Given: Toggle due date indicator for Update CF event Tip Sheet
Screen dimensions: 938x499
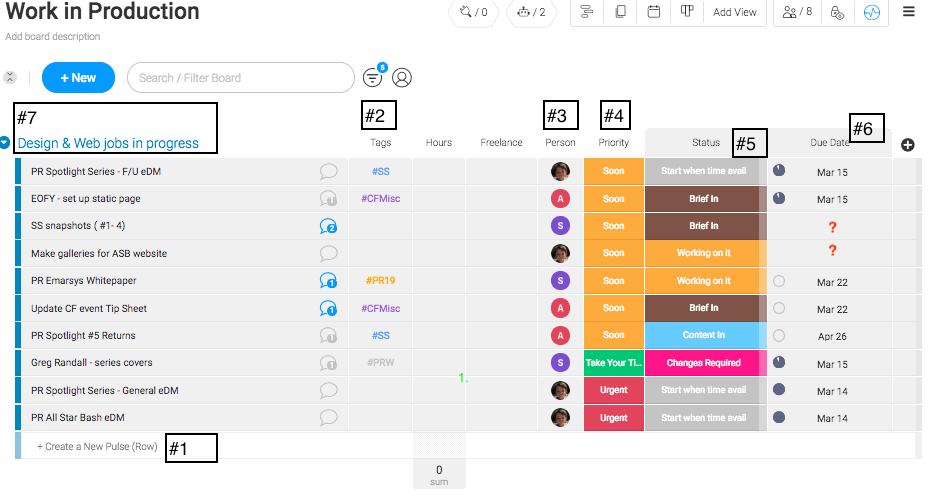Looking at the screenshot, I should pyautogui.click(x=779, y=308).
